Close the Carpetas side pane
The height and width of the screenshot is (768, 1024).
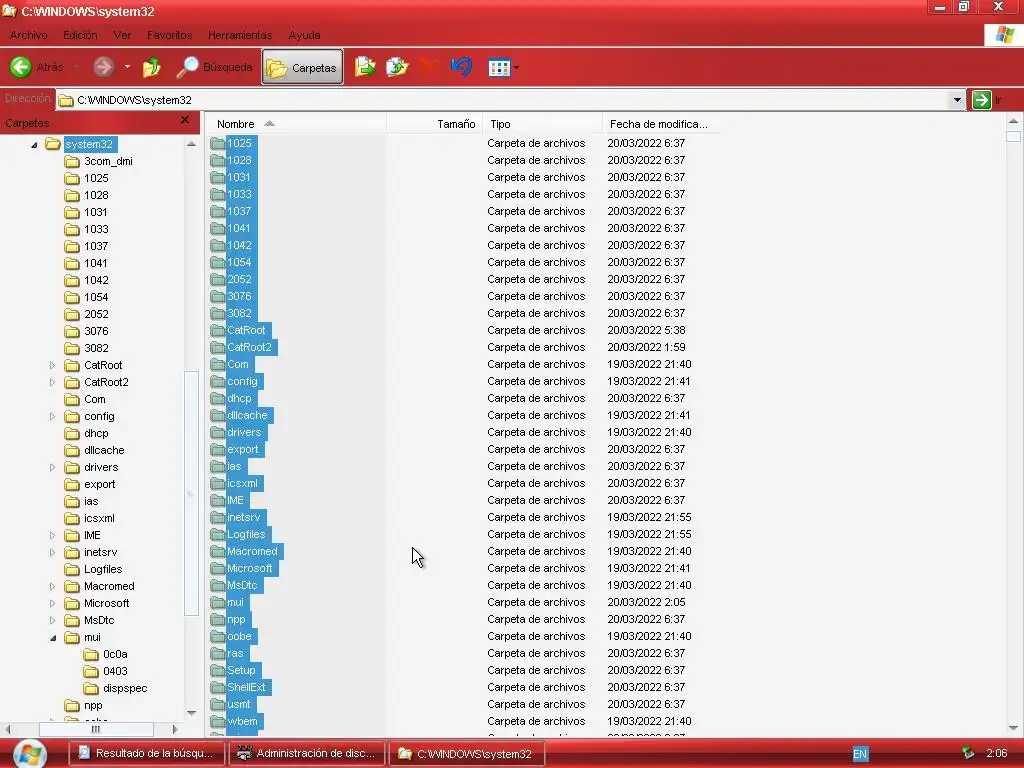click(185, 120)
